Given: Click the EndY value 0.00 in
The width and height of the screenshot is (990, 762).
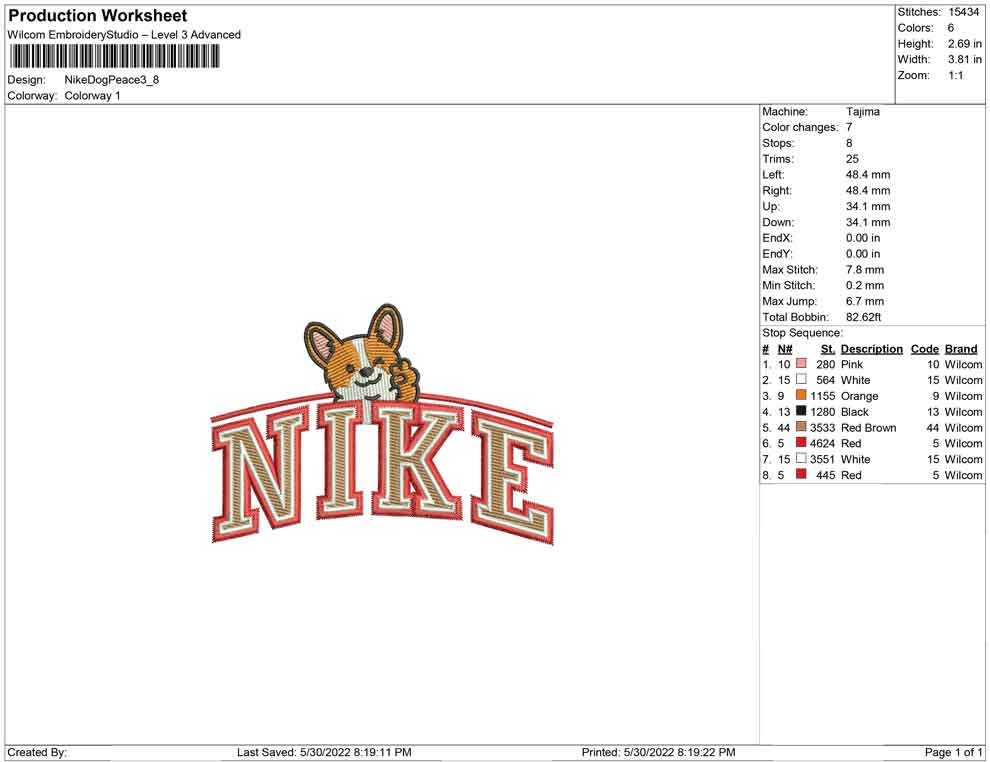Looking at the screenshot, I should tap(863, 254).
